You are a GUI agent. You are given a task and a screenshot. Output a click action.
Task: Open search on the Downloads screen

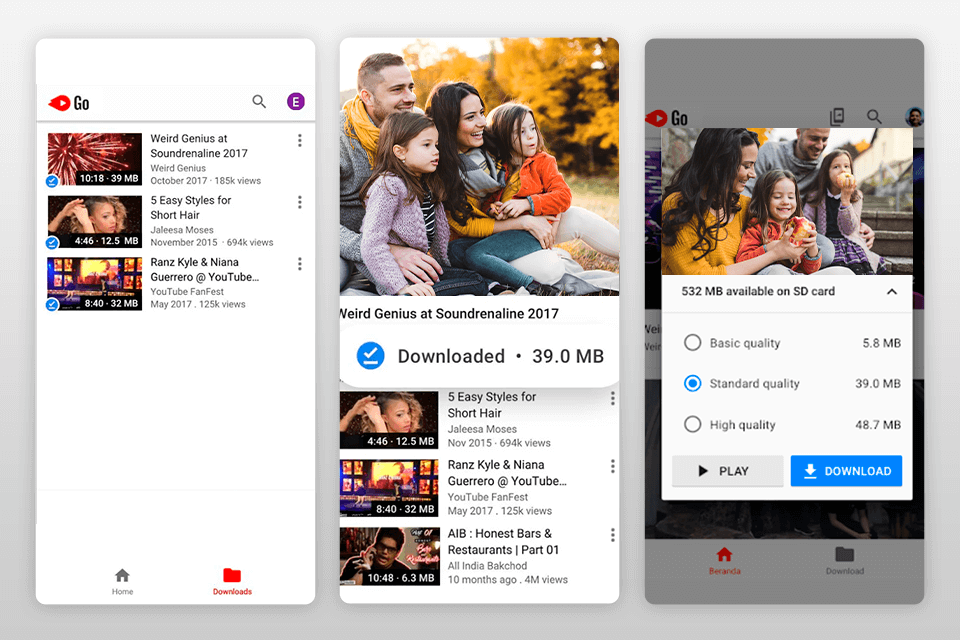coord(259,101)
